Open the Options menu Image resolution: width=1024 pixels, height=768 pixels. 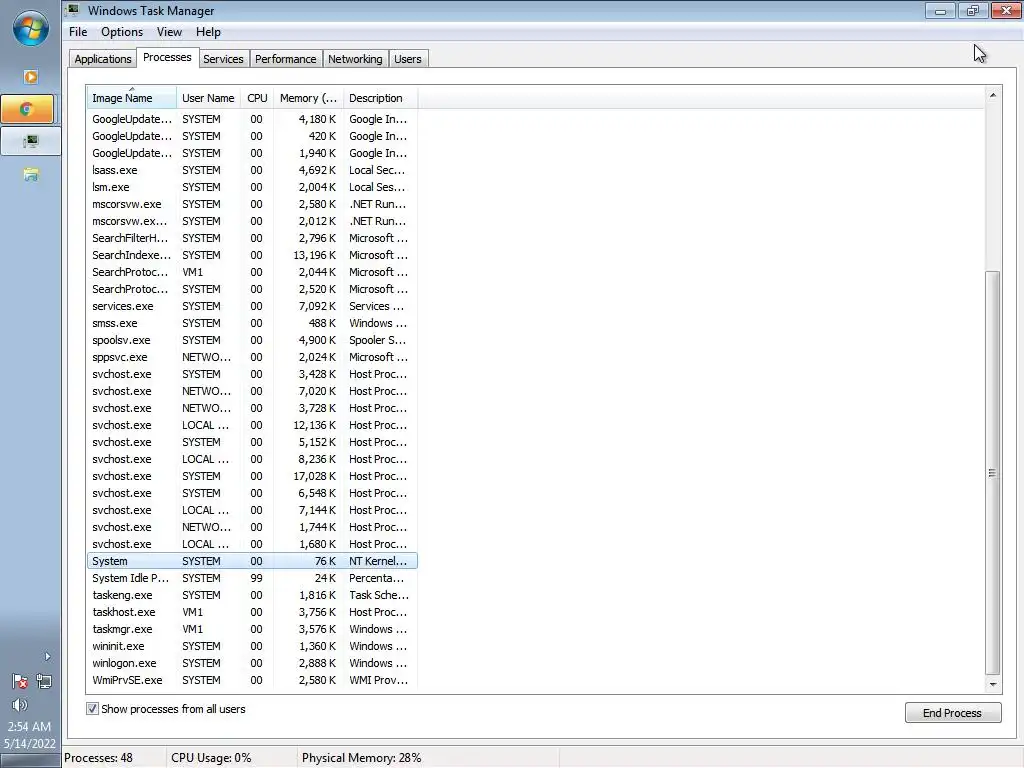click(121, 32)
